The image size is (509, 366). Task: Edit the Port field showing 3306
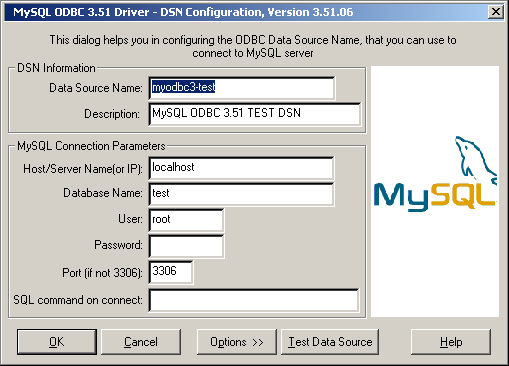(x=171, y=272)
